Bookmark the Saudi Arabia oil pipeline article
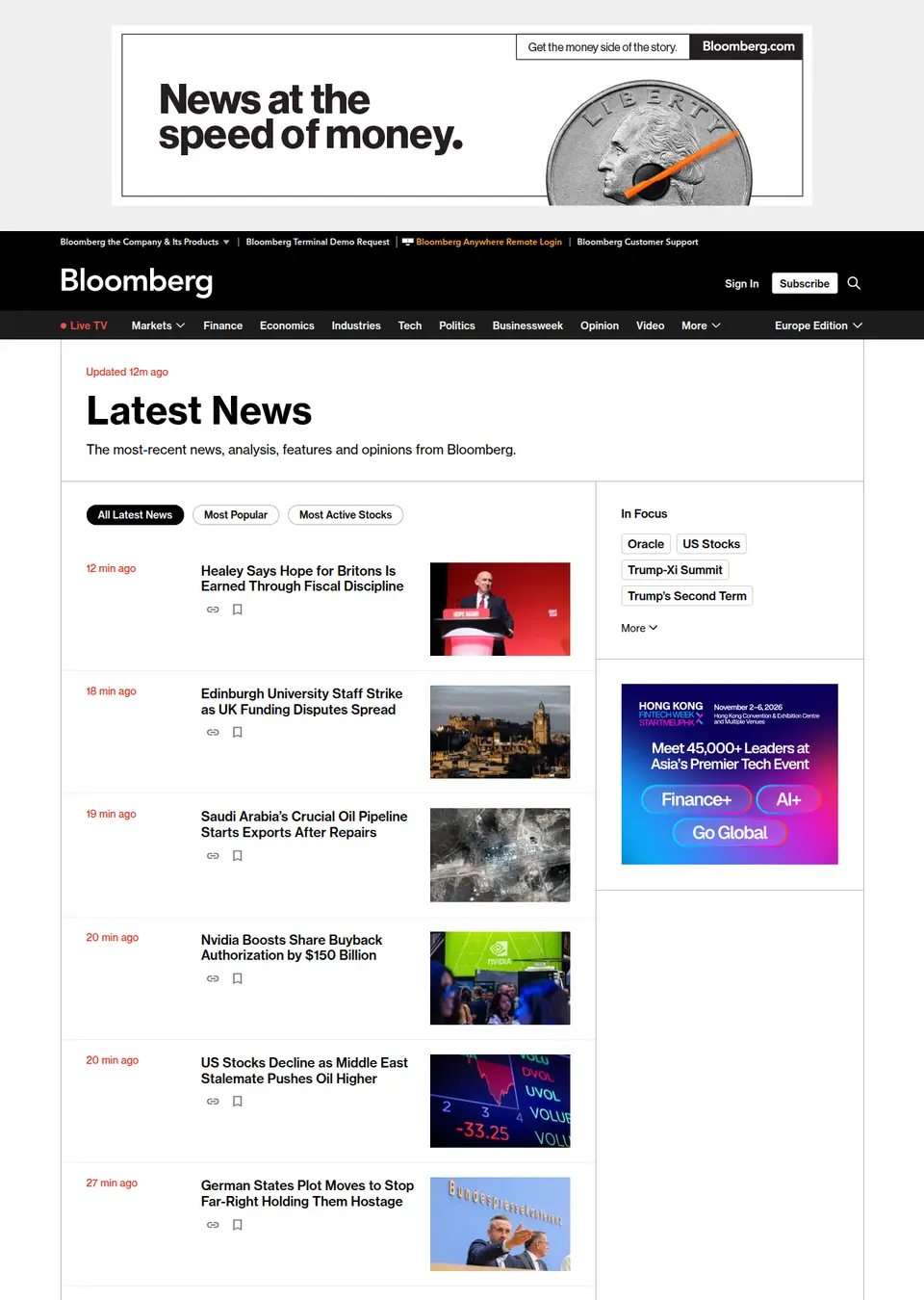The image size is (924, 1300). [238, 856]
